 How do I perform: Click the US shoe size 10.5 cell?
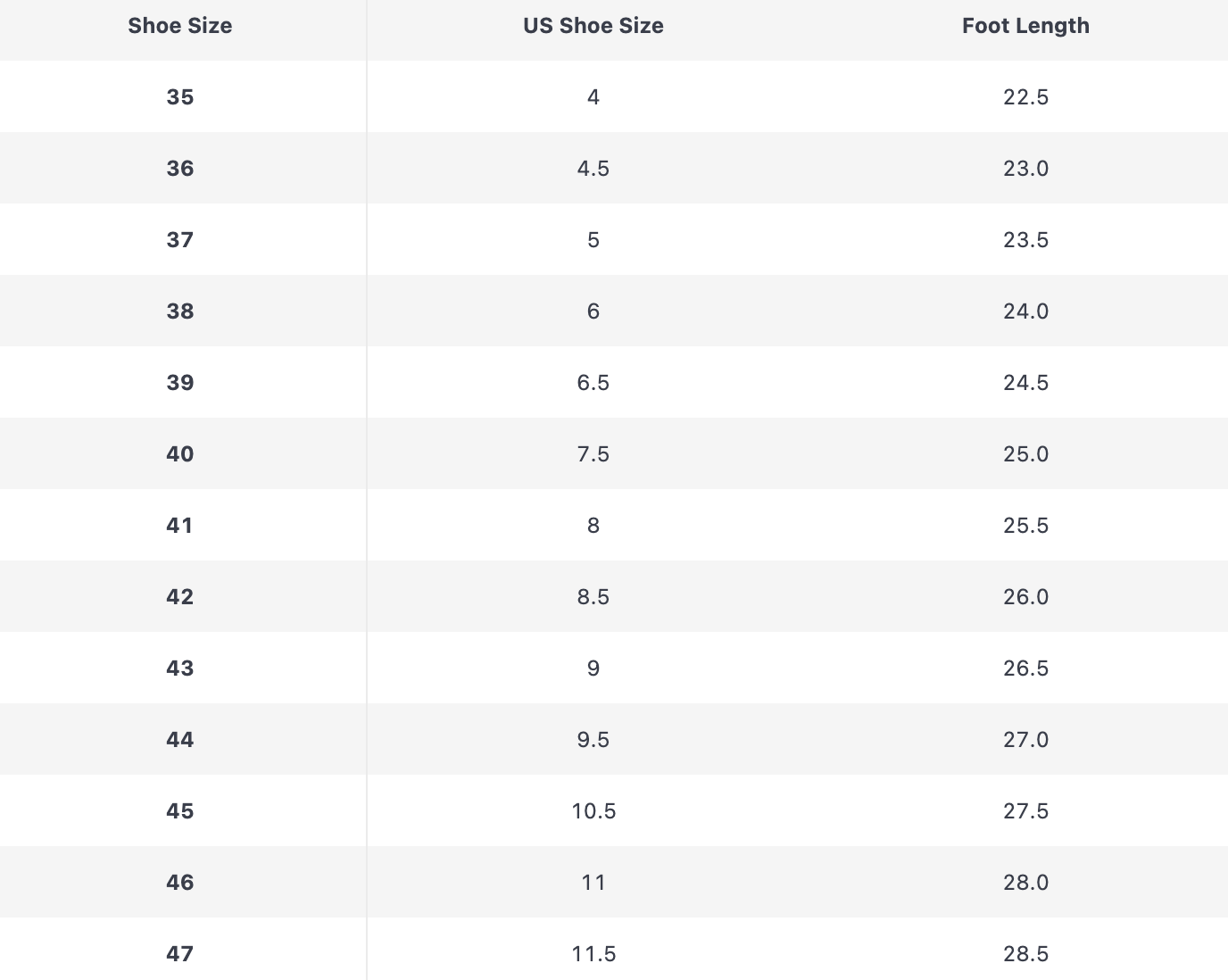pyautogui.click(x=593, y=811)
